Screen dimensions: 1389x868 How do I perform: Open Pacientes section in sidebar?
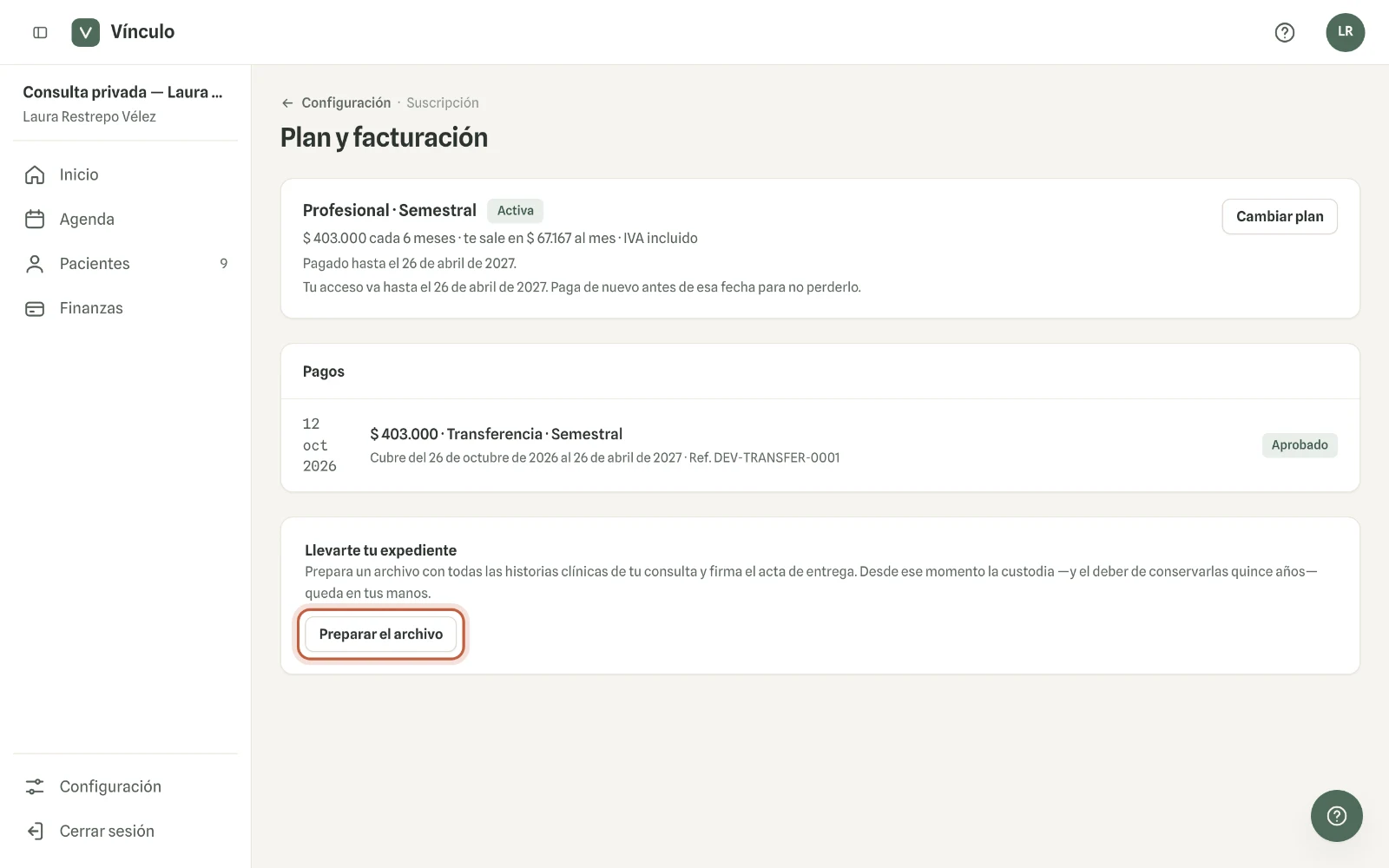[126, 264]
